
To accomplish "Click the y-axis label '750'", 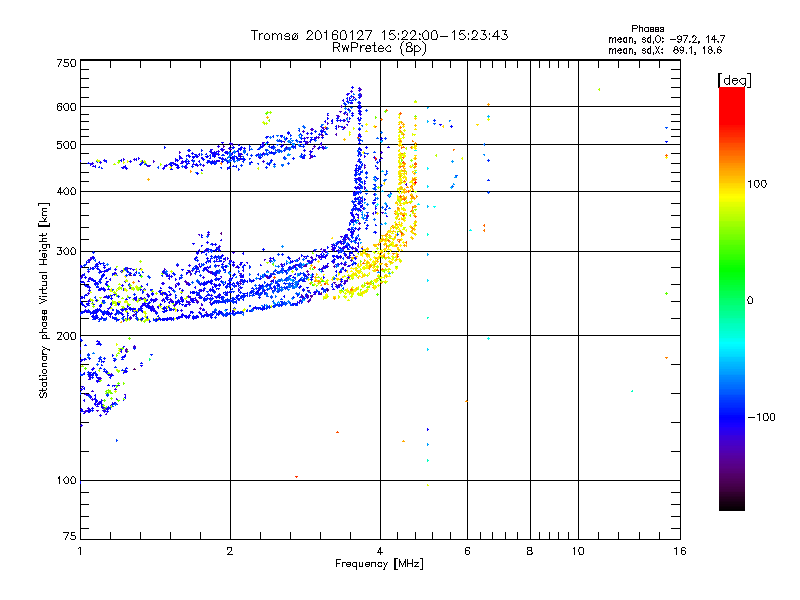I will click(66, 63).
